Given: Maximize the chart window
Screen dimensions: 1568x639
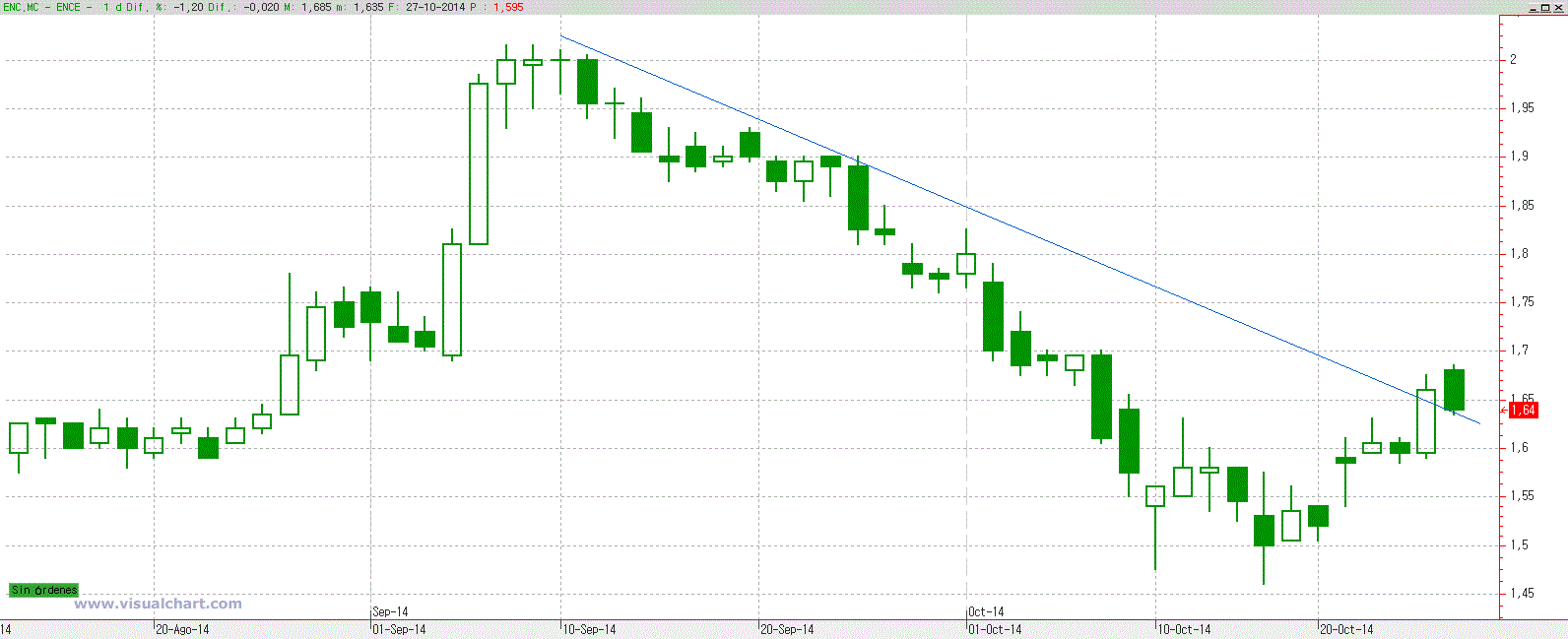Looking at the screenshot, I should click(x=1547, y=7).
